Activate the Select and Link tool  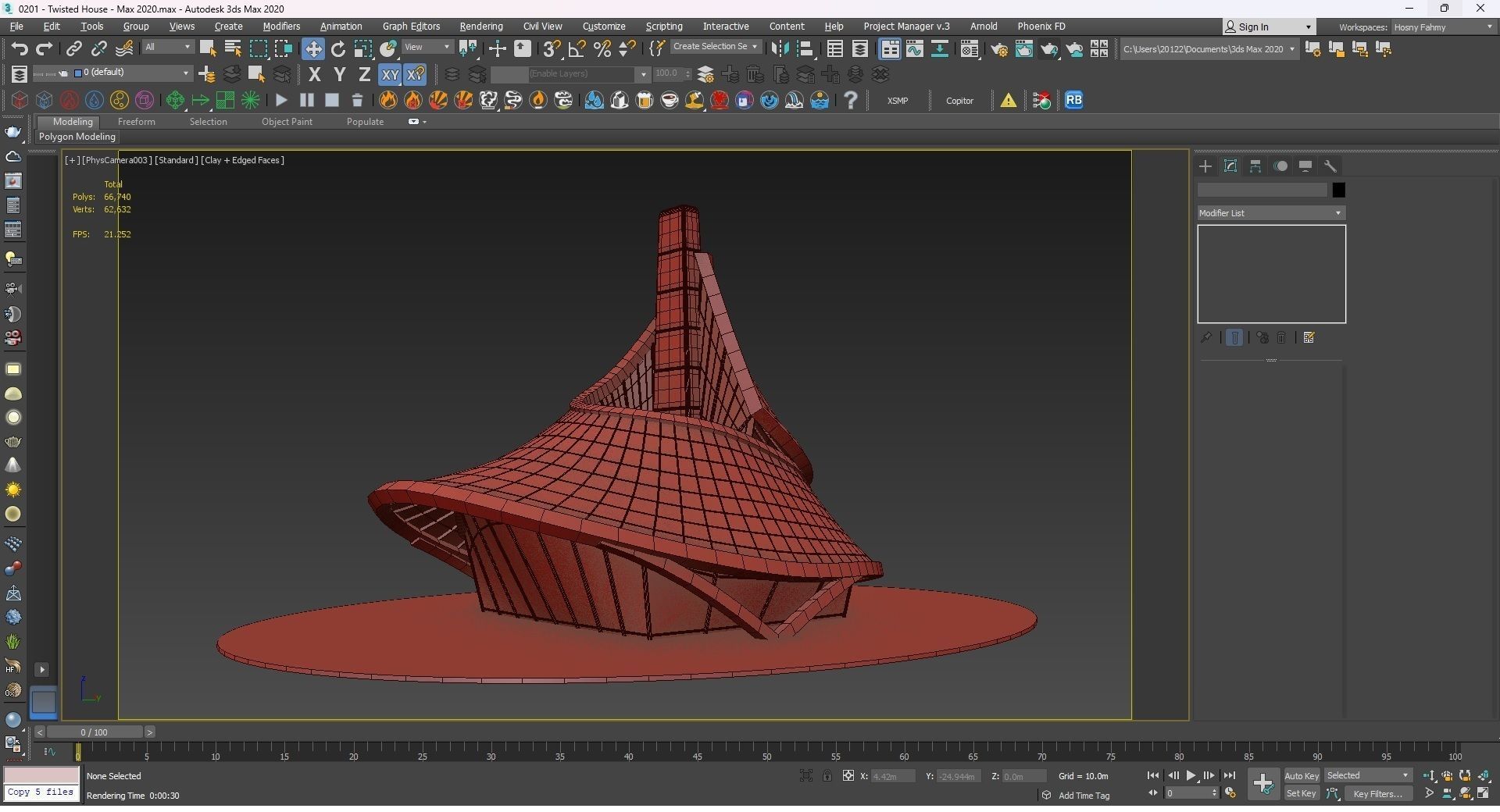click(73, 48)
